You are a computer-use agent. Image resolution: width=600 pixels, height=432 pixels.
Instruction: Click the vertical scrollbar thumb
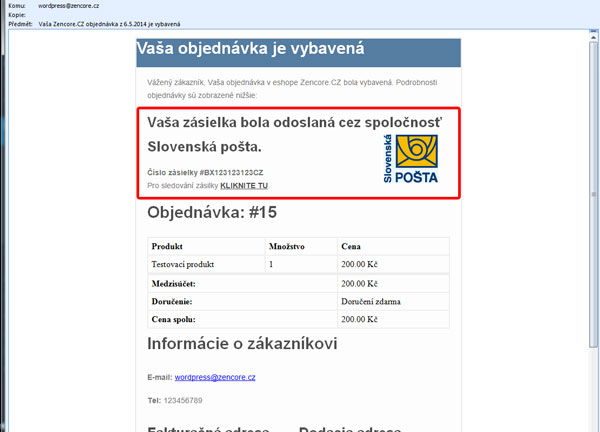pyautogui.click(x=593, y=195)
